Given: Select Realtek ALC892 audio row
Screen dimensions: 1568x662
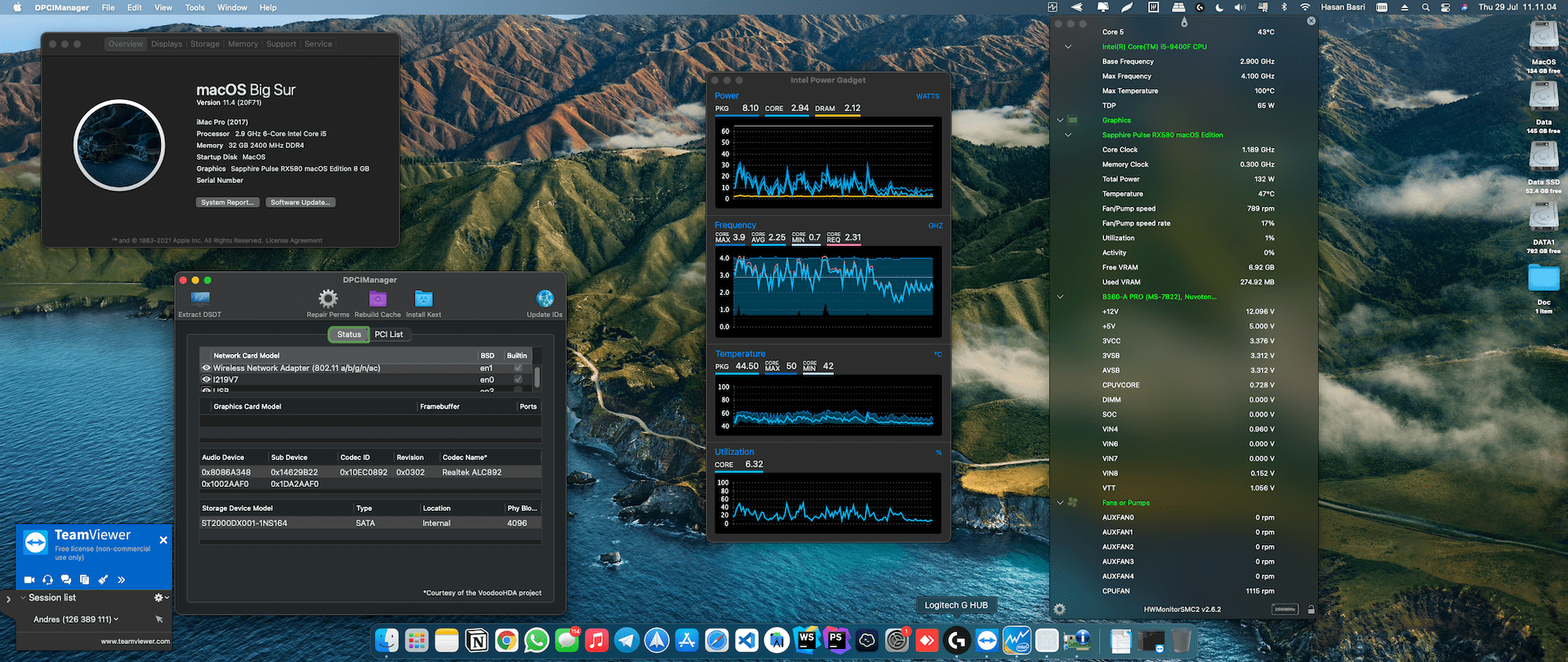Looking at the screenshot, I should [371, 472].
